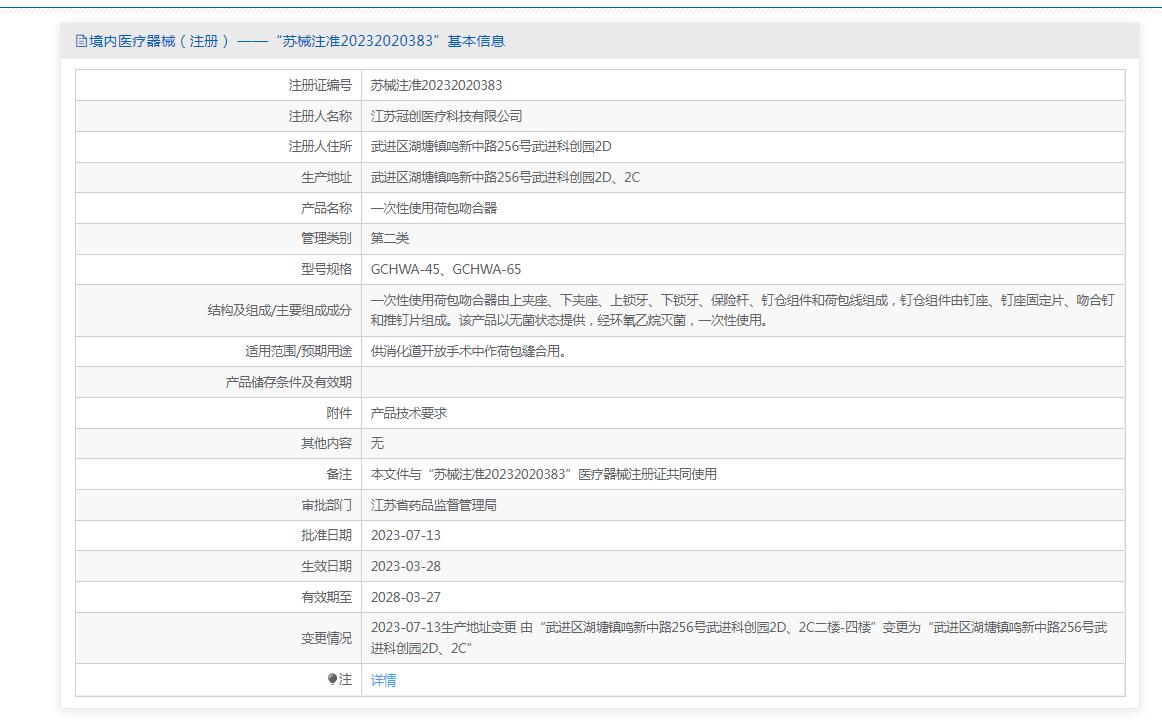The width and height of the screenshot is (1162, 724).
Task: Click the document icon in the header
Action: click(82, 41)
